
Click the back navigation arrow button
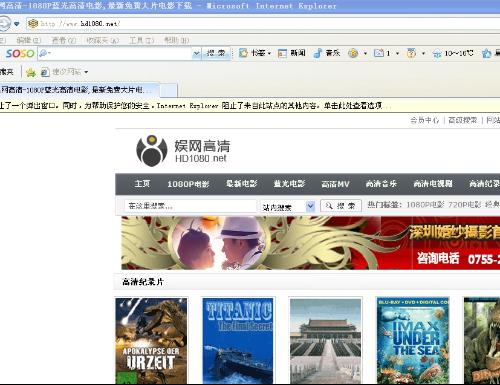point(4,24)
